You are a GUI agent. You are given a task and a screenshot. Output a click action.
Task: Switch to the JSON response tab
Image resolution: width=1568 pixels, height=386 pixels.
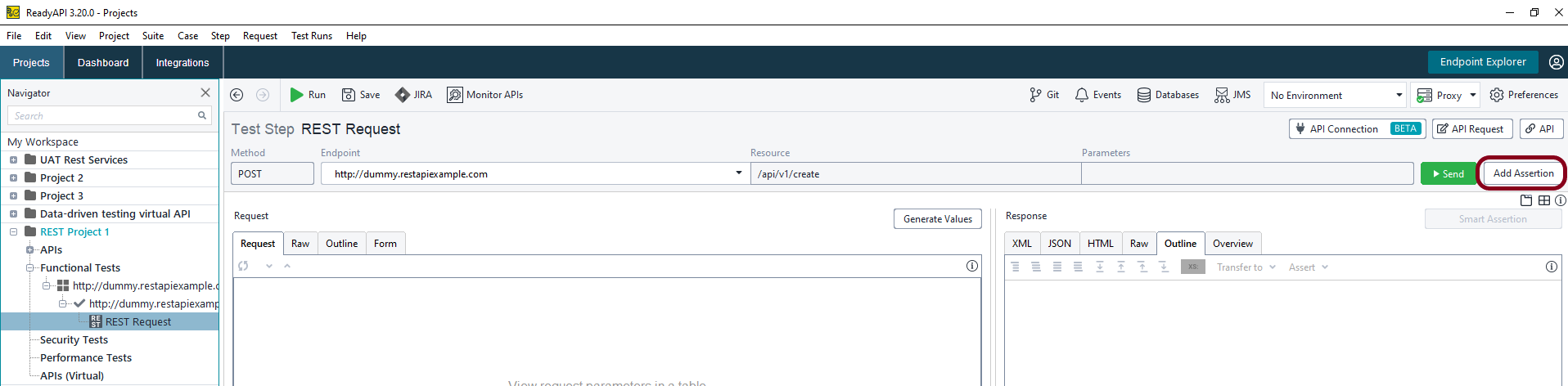(1059, 244)
